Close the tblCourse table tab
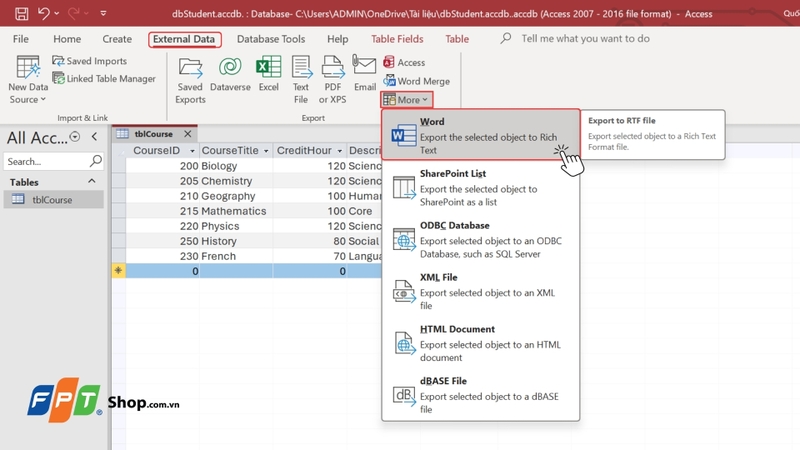Screen dimensions: 800x450 coord(188,134)
